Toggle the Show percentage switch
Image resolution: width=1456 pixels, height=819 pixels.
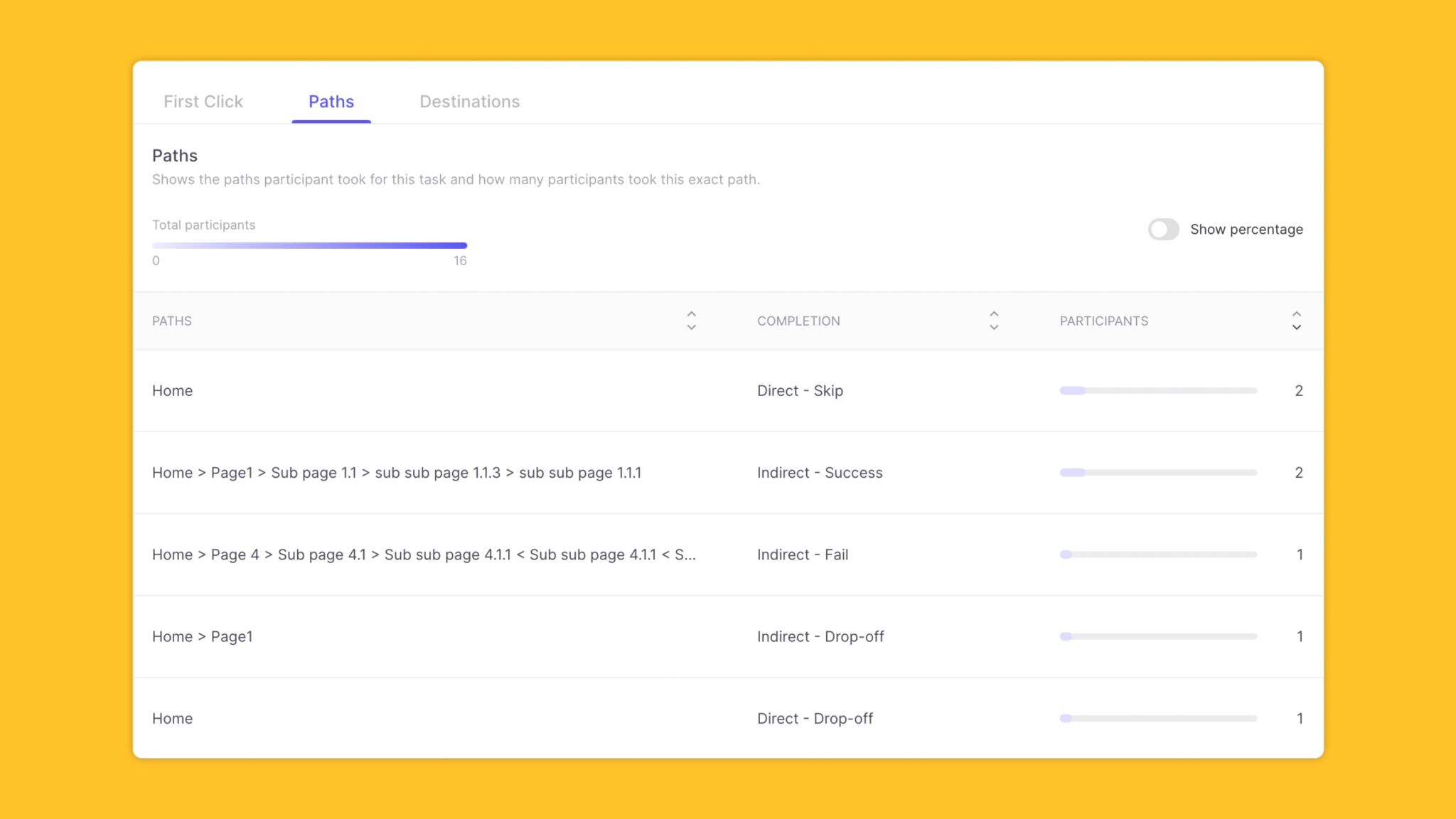1163,229
